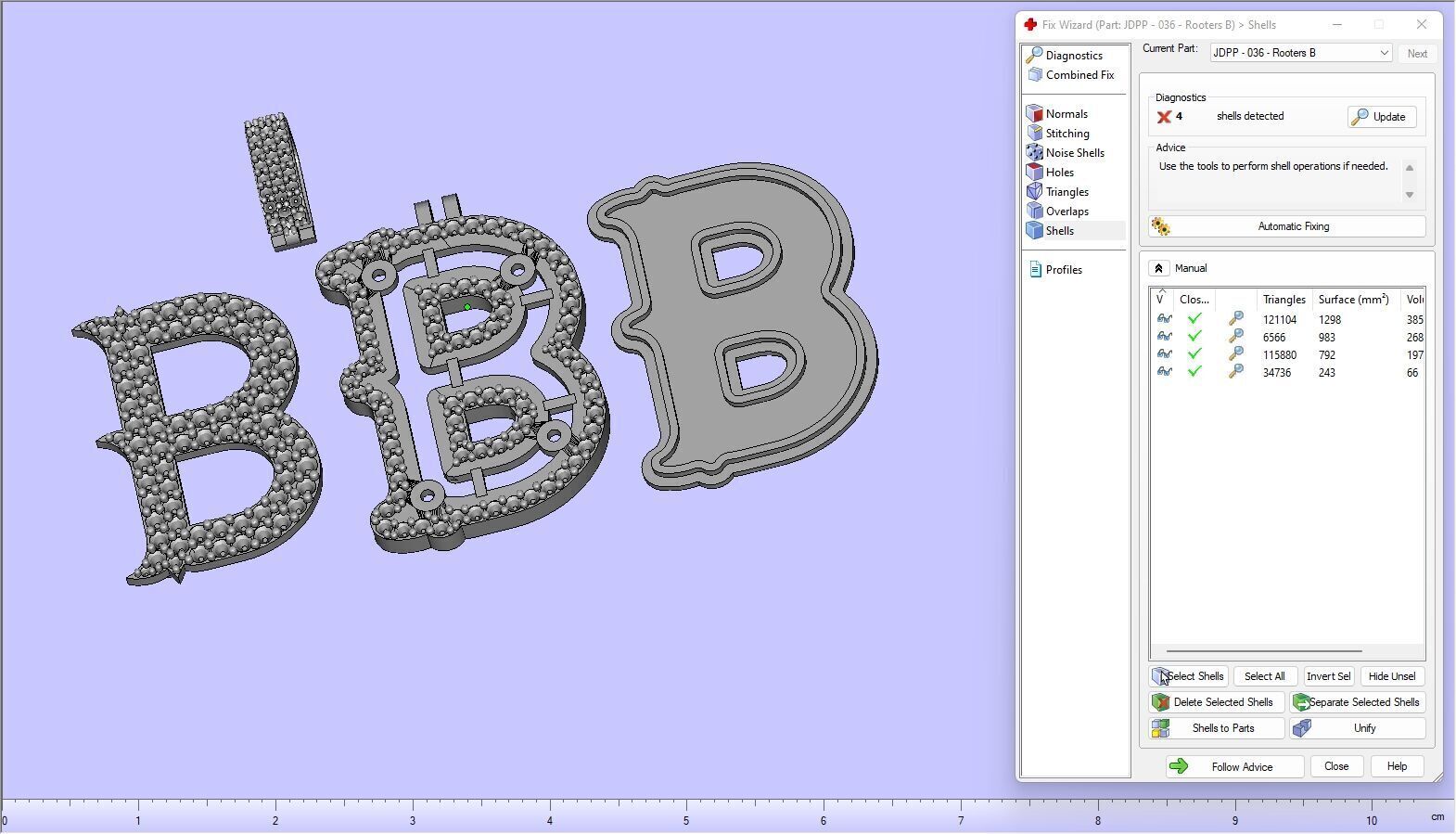Click the Follow Advice button
Image resolution: width=1456 pixels, height=834 pixels.
pyautogui.click(x=1235, y=767)
